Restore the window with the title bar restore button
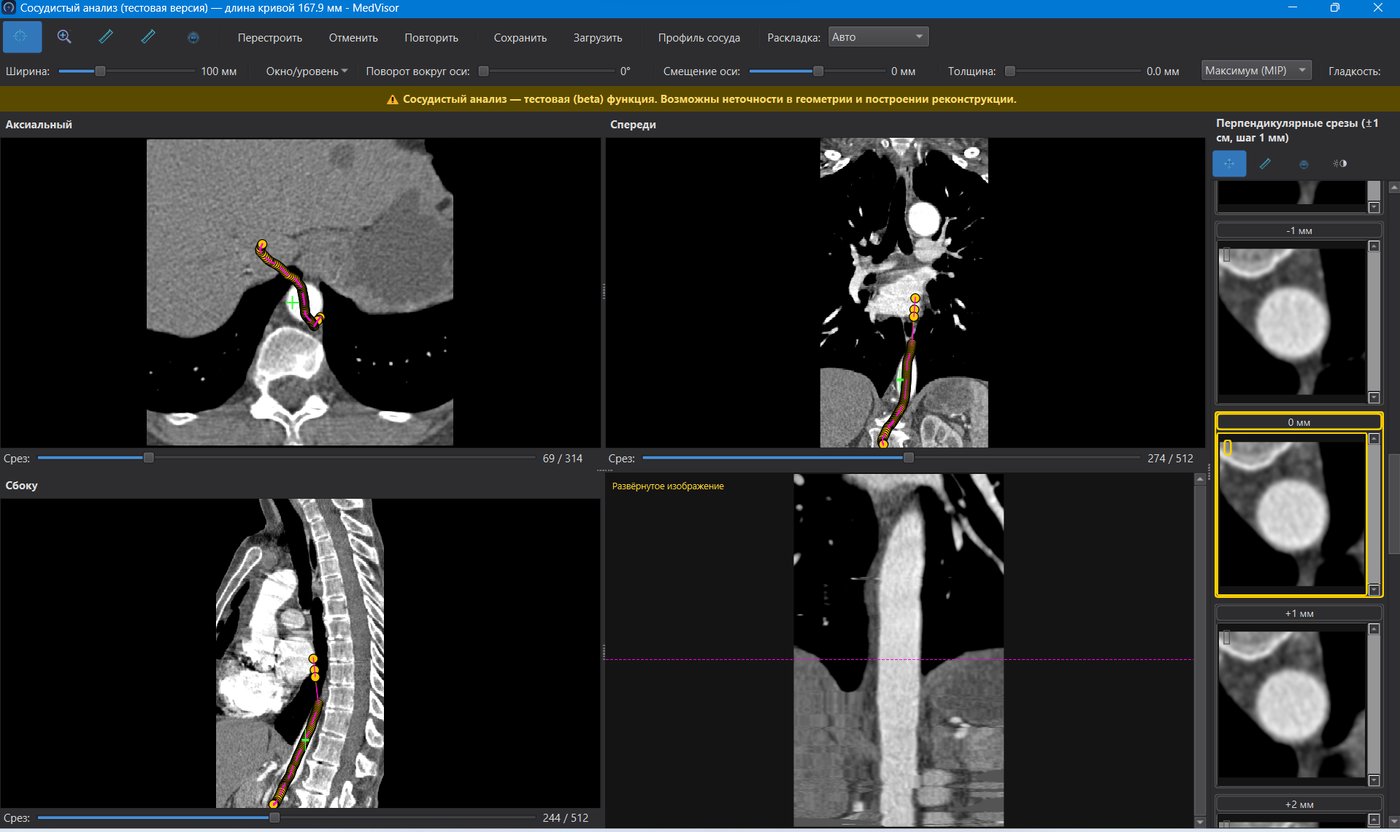The height and width of the screenshot is (832, 1400). tap(1334, 7)
